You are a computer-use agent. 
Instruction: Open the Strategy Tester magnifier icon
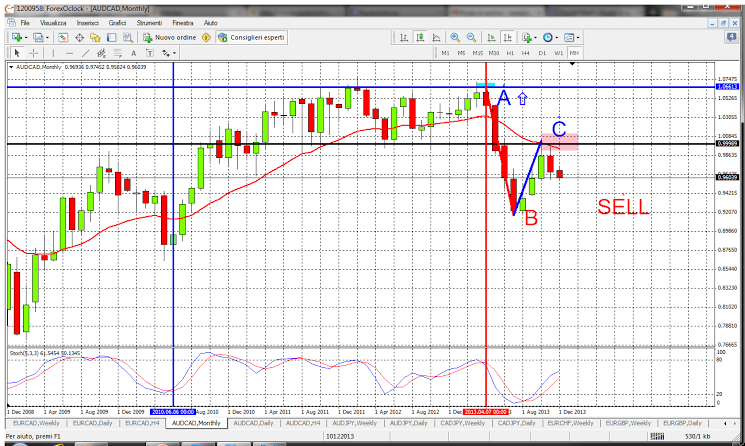(x=127, y=37)
